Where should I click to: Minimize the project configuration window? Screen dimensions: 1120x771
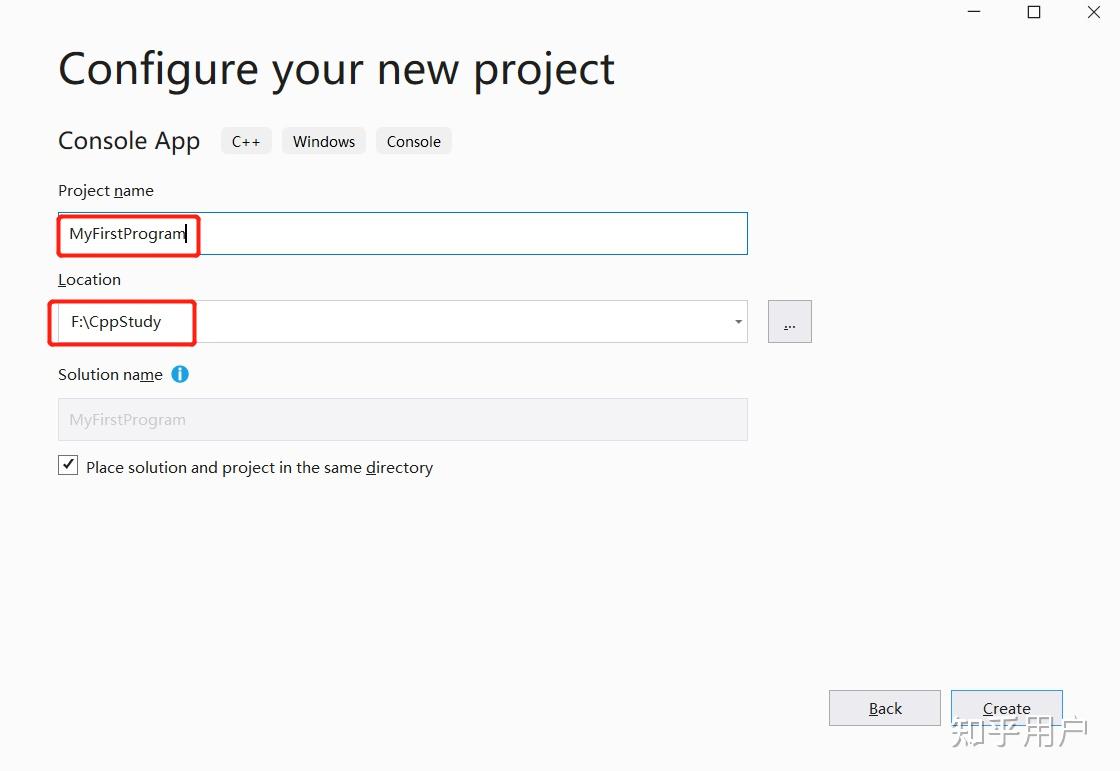(x=974, y=12)
